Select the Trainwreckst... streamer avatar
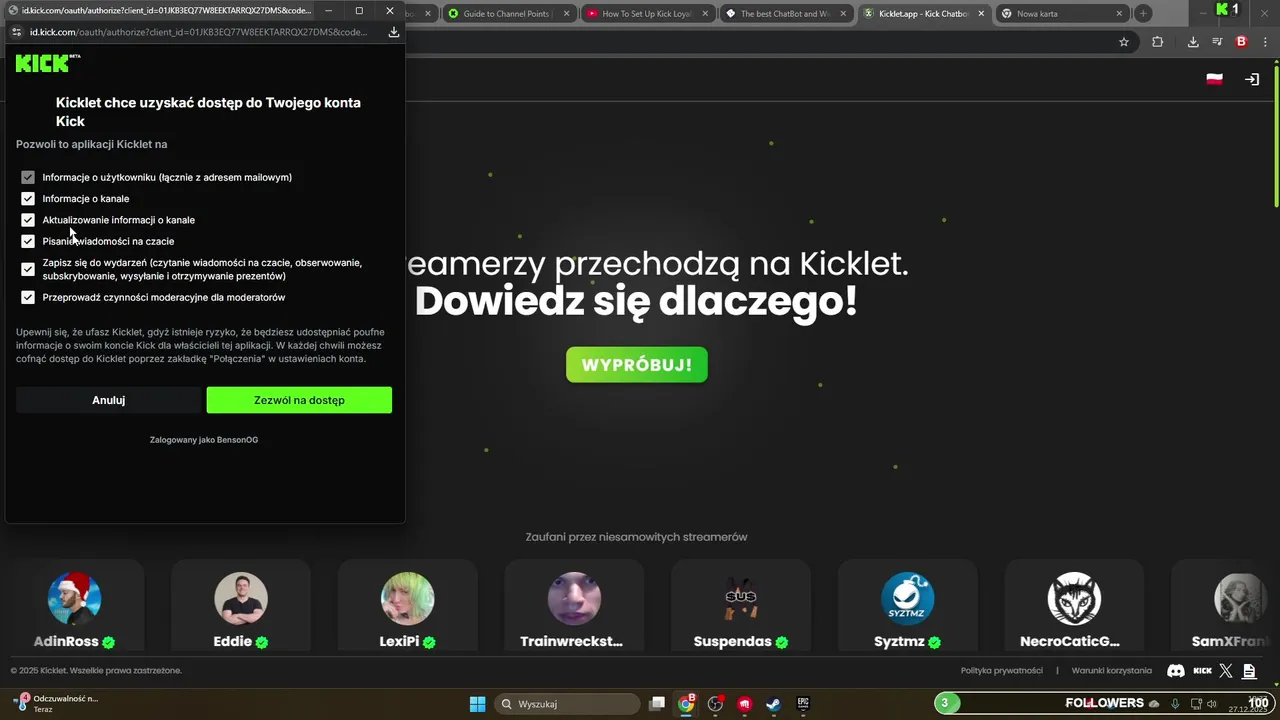Image resolution: width=1280 pixels, height=720 pixels. click(x=574, y=599)
